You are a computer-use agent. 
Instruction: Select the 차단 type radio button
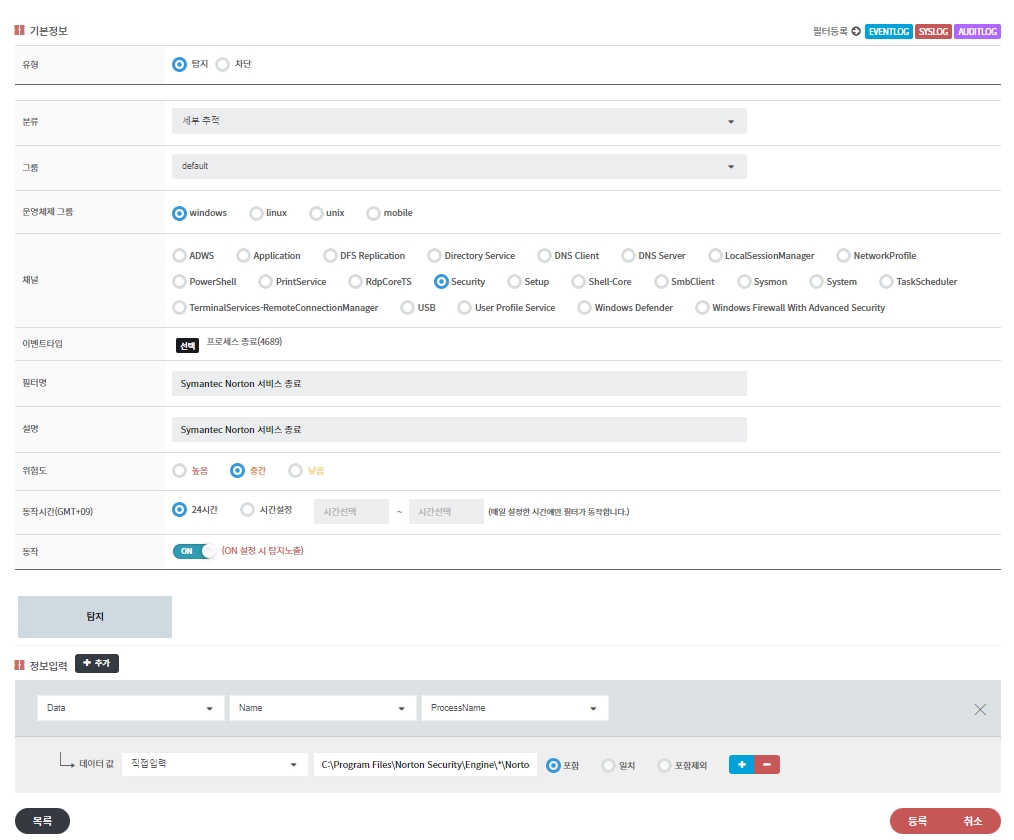tap(223, 64)
